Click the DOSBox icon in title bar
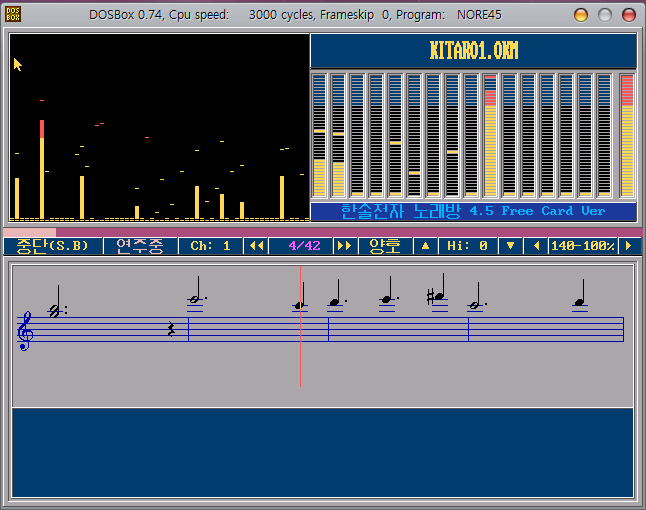This screenshot has width=646, height=510. pos(13,14)
